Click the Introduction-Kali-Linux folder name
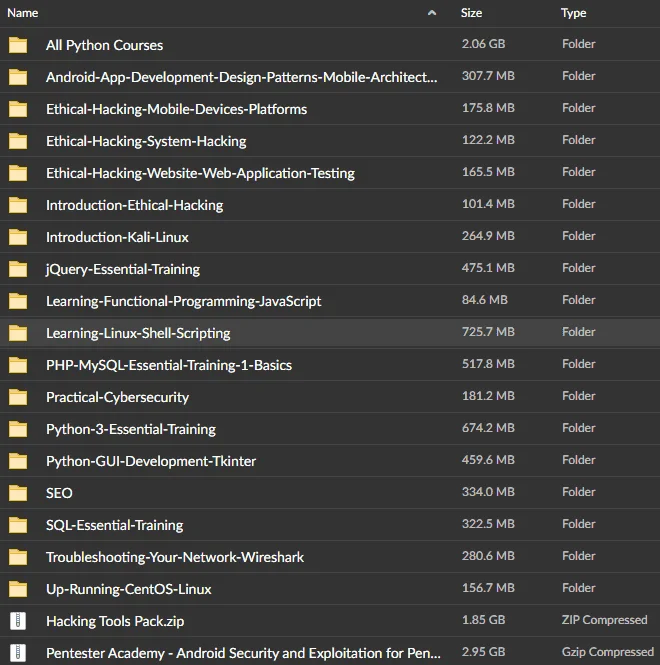The height and width of the screenshot is (665, 660). [117, 237]
